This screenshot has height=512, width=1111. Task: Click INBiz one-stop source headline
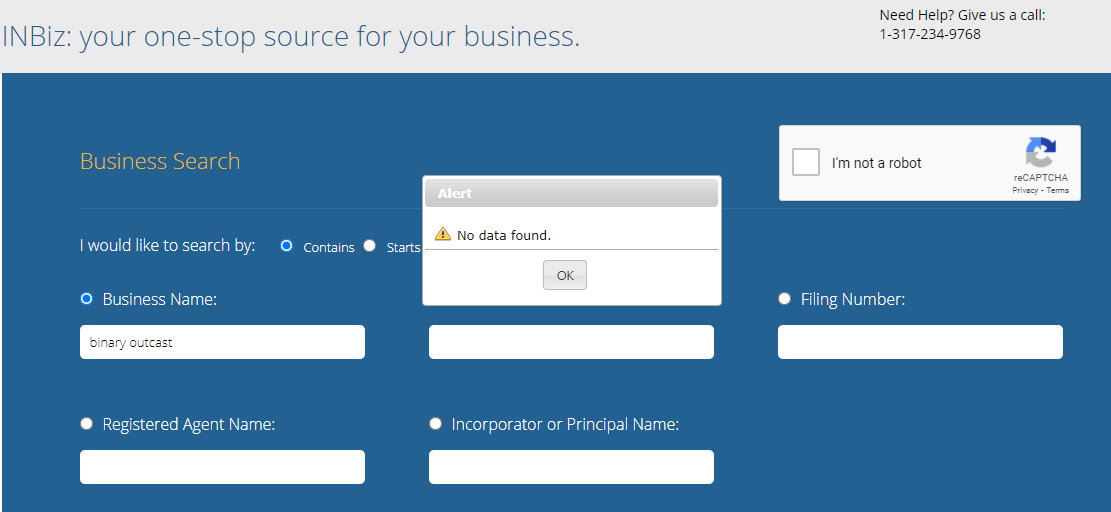click(291, 37)
